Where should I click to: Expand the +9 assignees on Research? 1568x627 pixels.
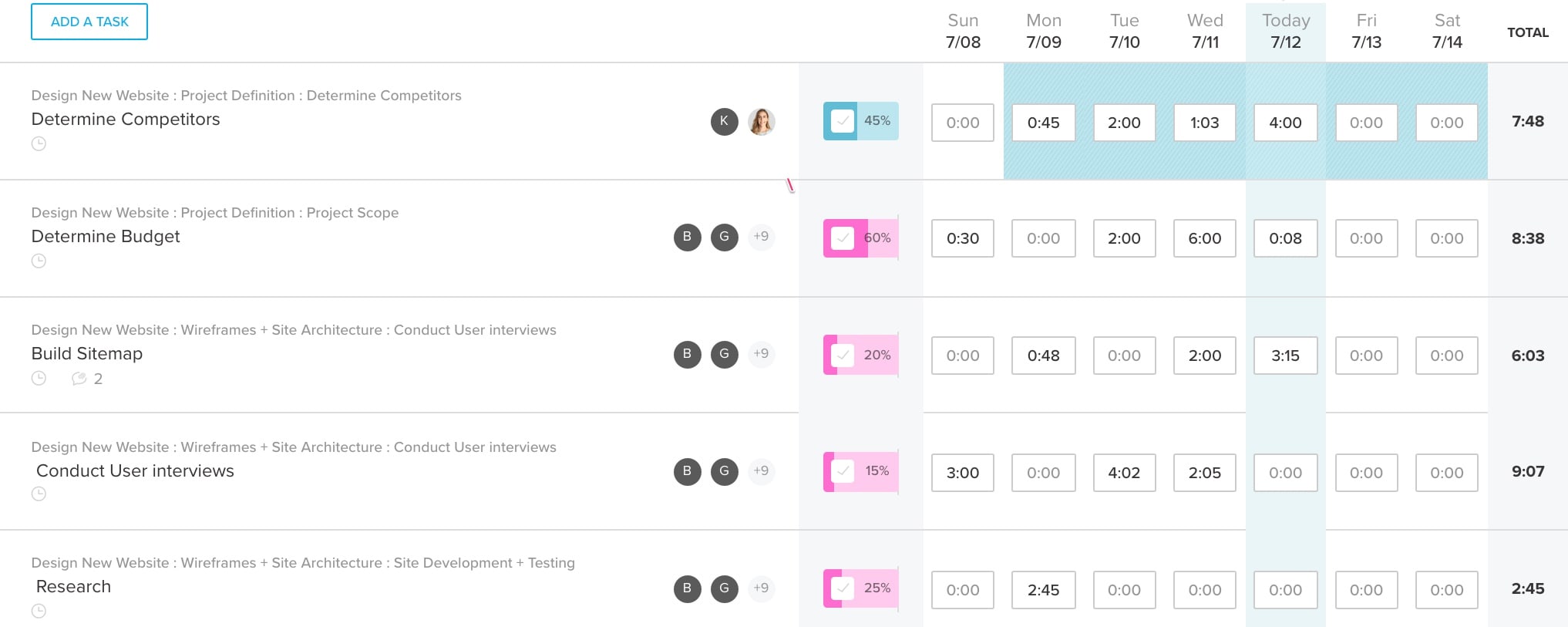[762, 588]
